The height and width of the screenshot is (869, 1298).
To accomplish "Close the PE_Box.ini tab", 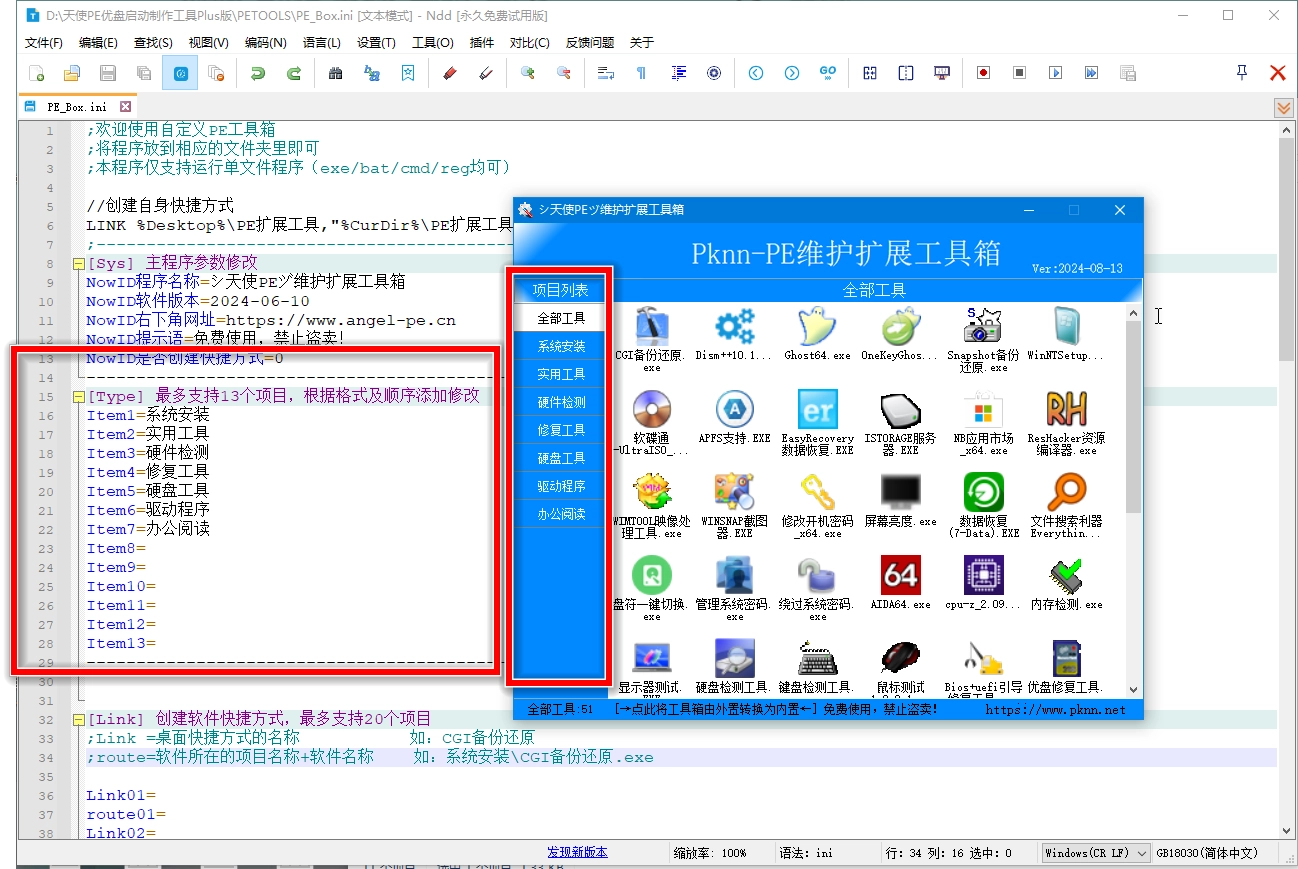I will point(125,107).
